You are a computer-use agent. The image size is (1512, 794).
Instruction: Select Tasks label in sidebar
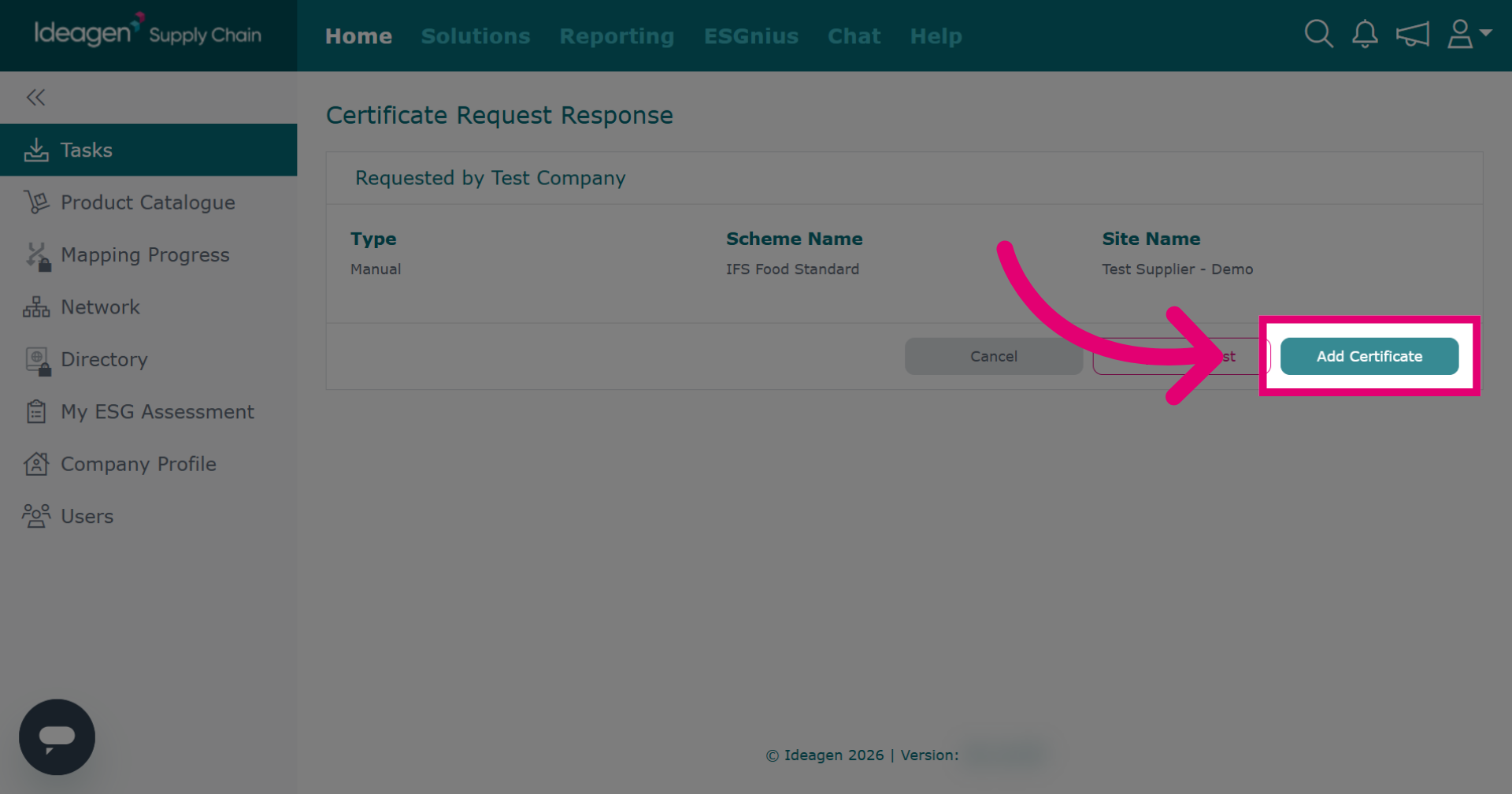[x=87, y=150]
